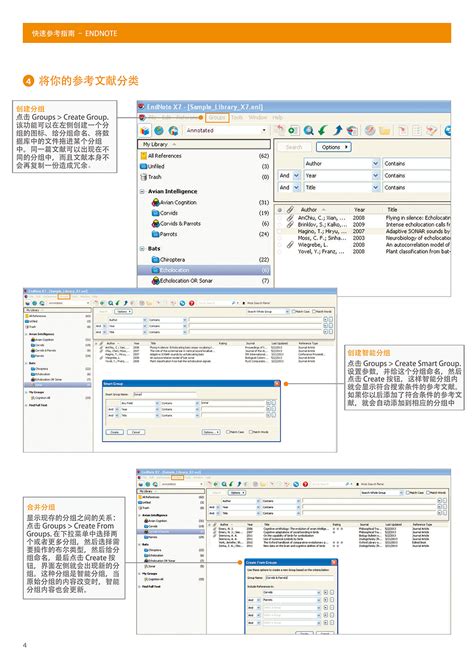The height and width of the screenshot is (670, 474).
Task: Click Copy to Local Library icon, top window
Action: pos(280,130)
